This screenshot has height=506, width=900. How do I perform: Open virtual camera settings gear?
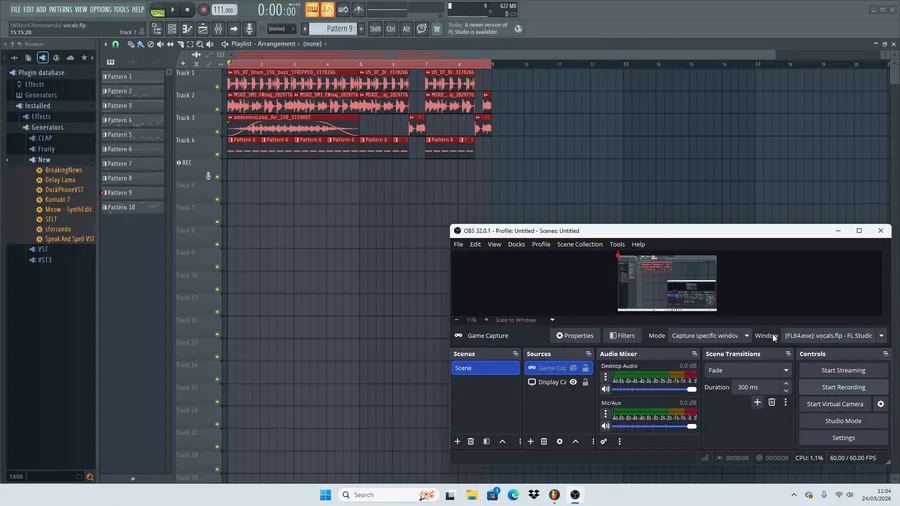(x=880, y=404)
